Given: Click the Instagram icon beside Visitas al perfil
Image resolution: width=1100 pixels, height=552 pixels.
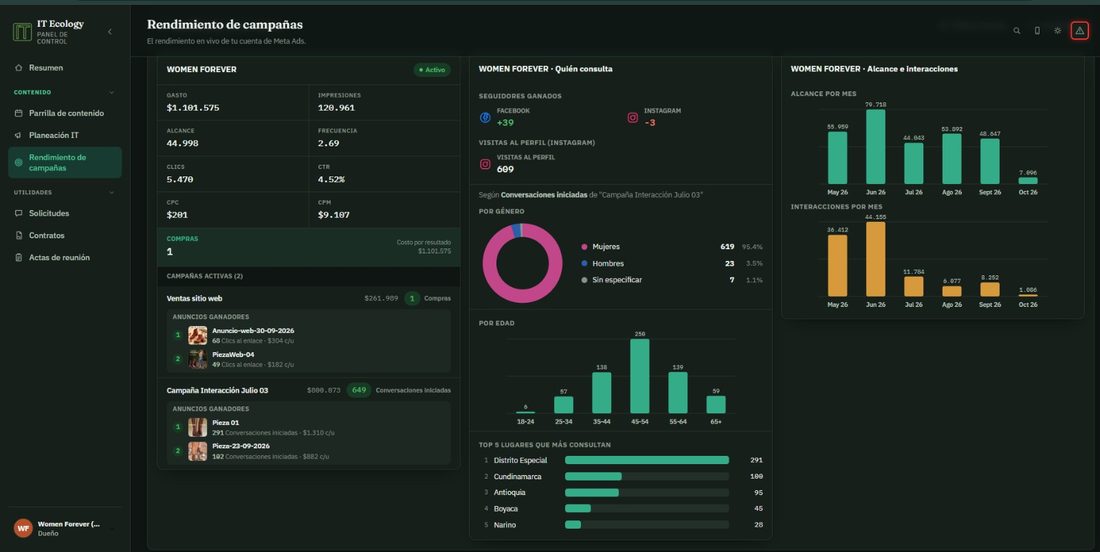Looking at the screenshot, I should click(485, 164).
